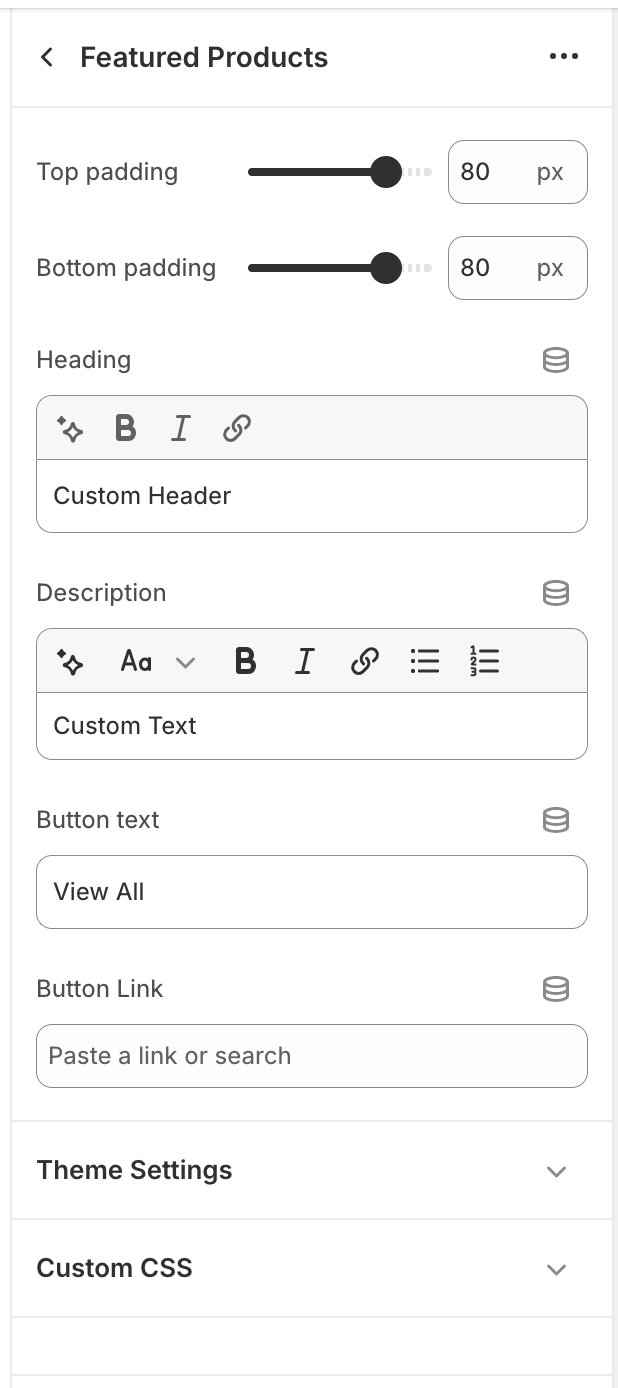Click the Bottom padding value field
The width and height of the screenshot is (618, 1388).
[x=518, y=268]
